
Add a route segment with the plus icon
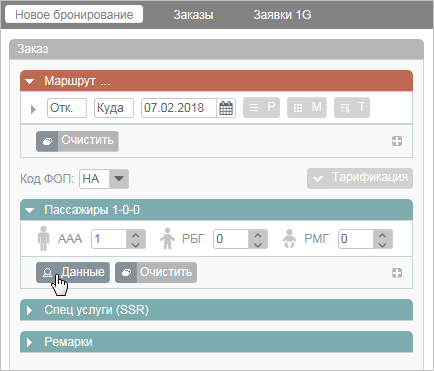coord(397,141)
